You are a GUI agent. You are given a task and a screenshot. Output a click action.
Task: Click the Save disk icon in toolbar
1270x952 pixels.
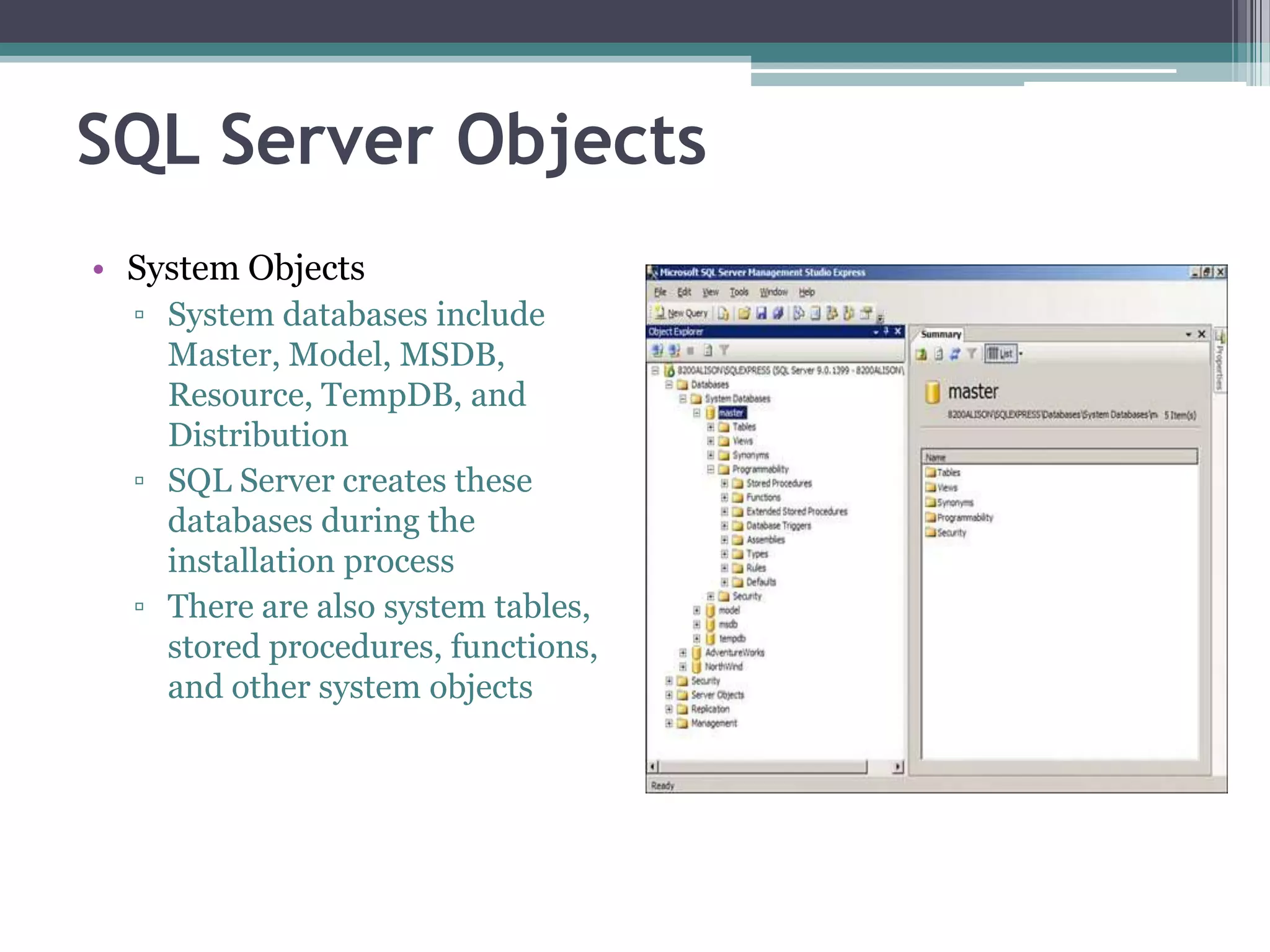[761, 314]
